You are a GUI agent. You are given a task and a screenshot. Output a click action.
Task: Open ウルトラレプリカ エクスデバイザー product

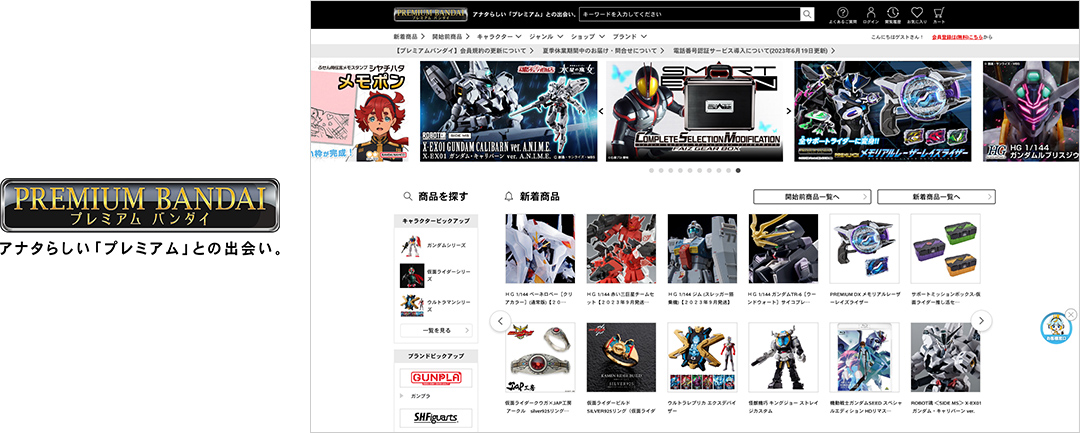[702, 357]
